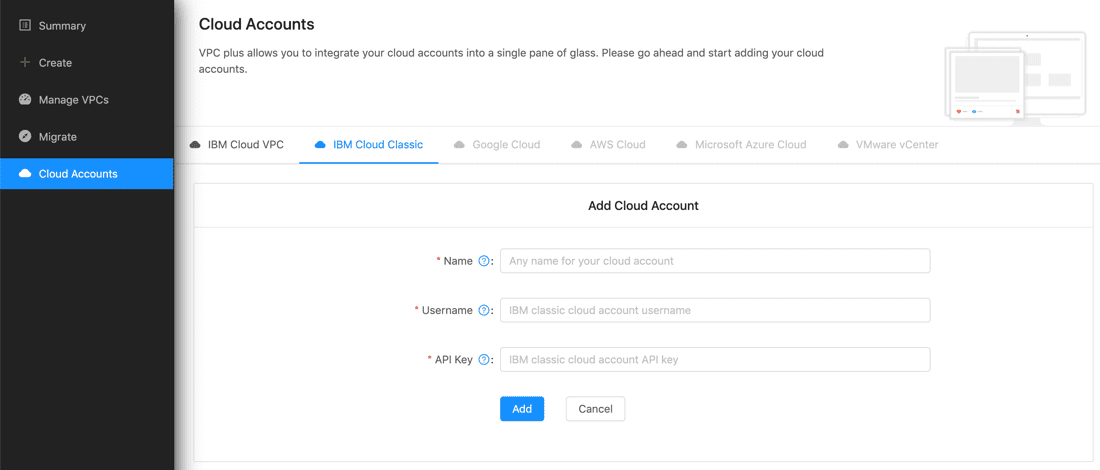This screenshot has height=470, width=1100.
Task: Click the VPC plus description text
Action: [x=511, y=61]
